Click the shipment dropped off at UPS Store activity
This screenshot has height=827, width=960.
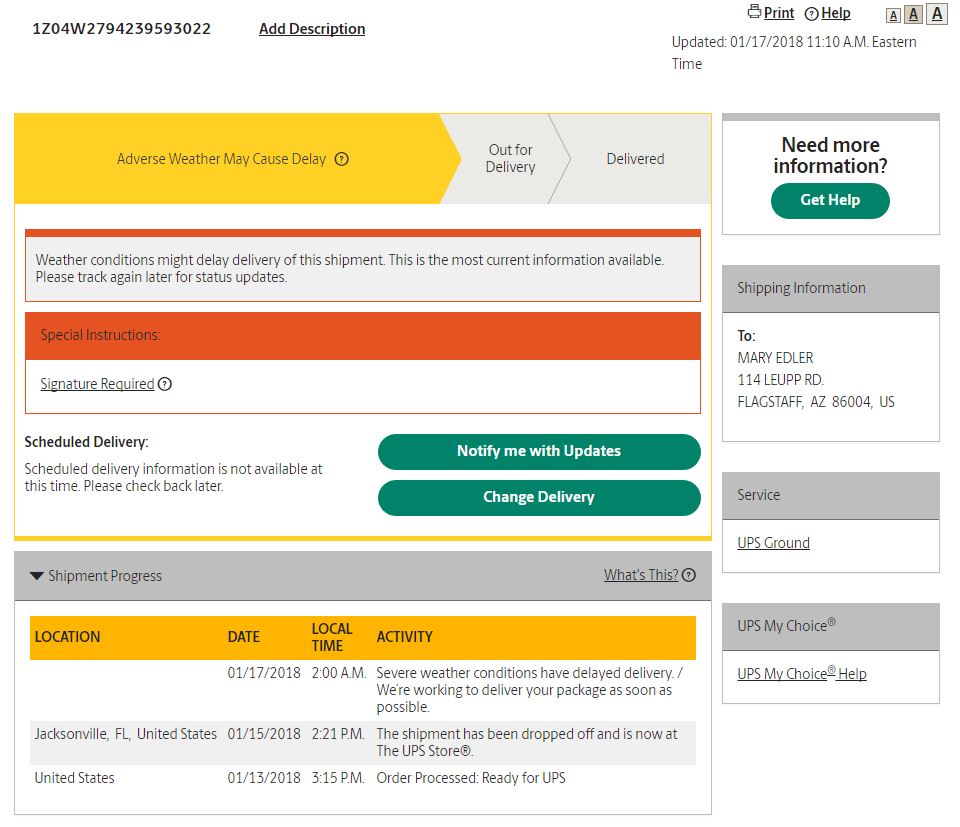[x=527, y=743]
